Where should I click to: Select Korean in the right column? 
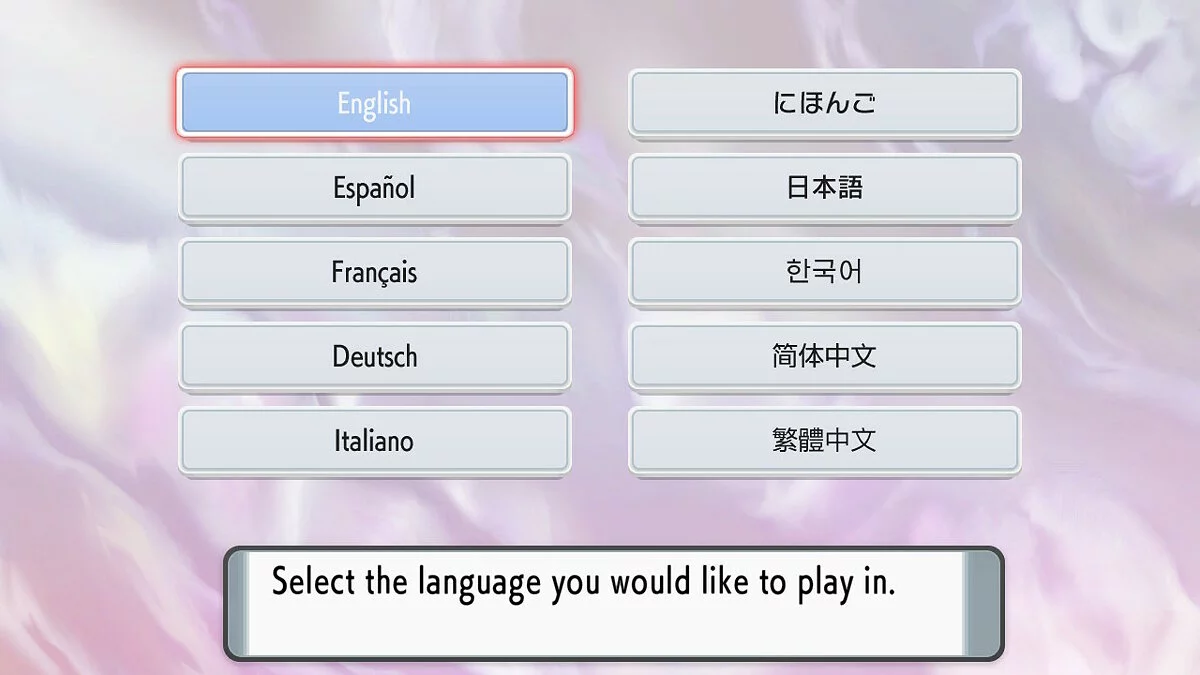(824, 272)
